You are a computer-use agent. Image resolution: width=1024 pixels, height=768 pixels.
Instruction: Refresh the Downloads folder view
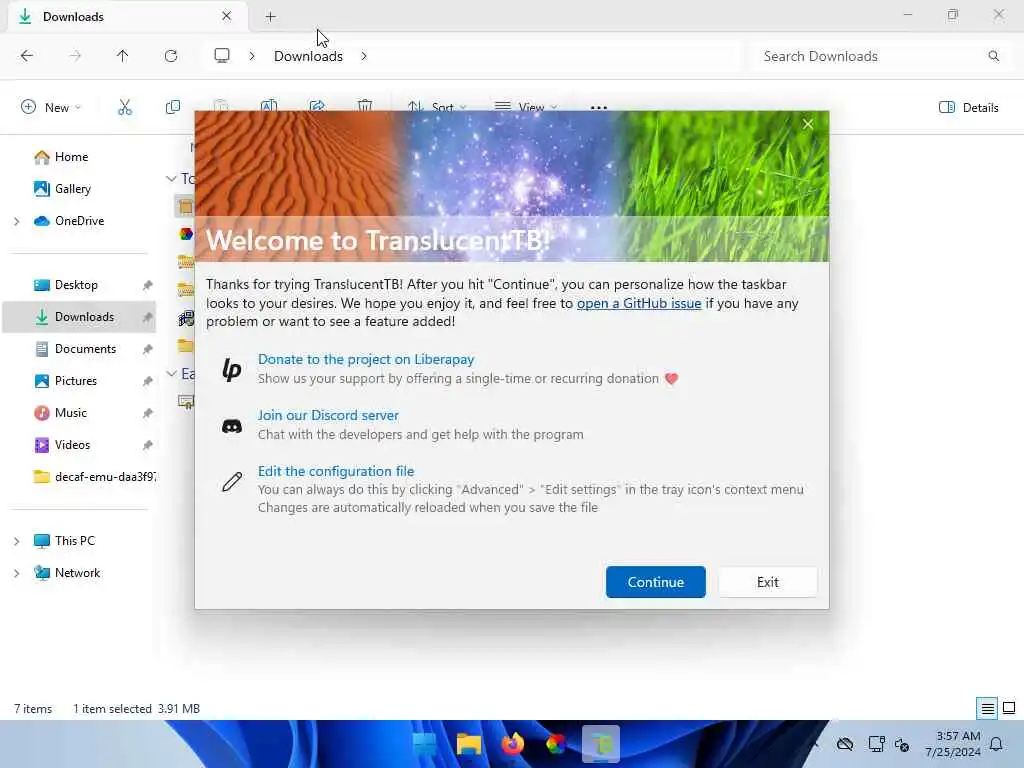(171, 56)
